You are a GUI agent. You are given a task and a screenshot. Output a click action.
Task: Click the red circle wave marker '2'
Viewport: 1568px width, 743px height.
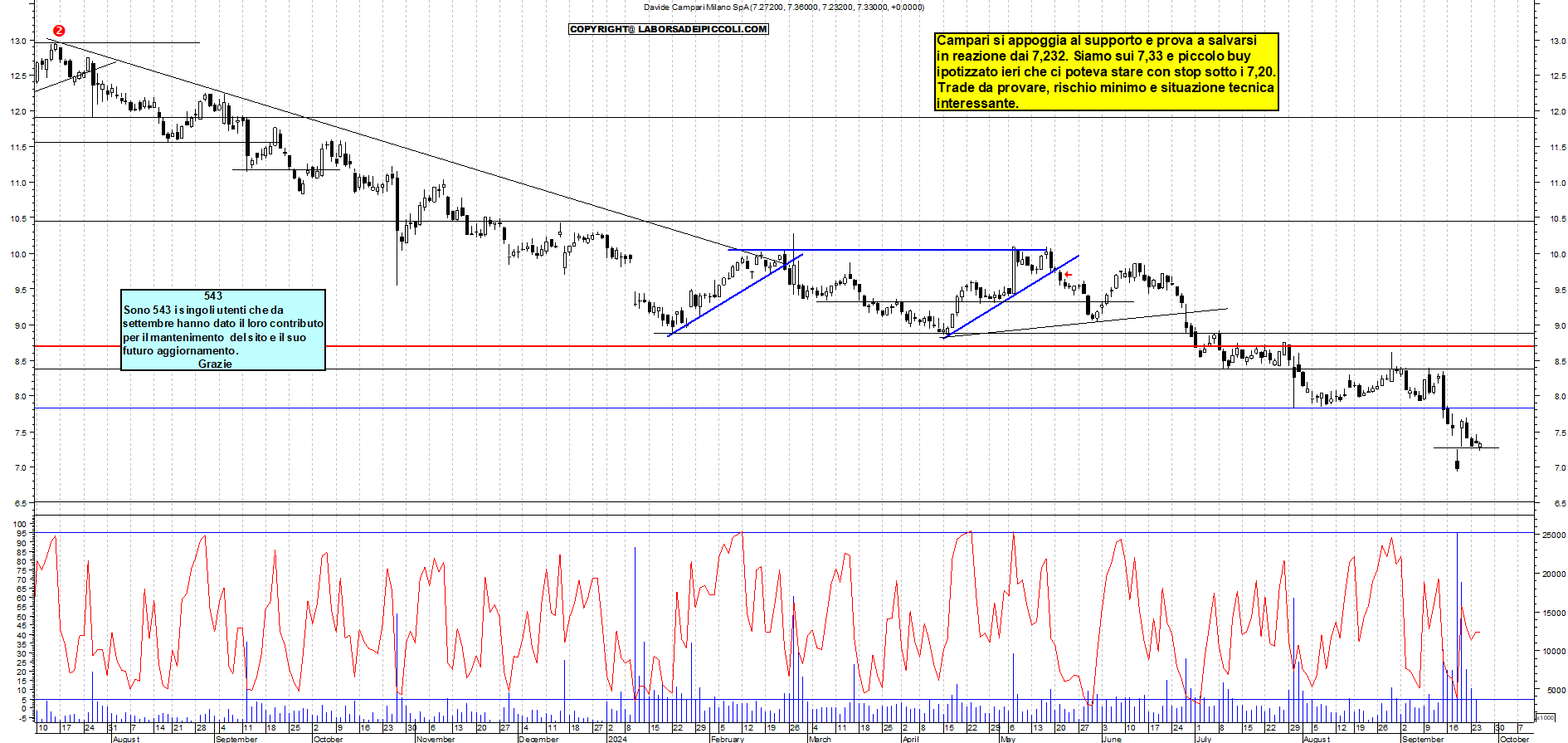(59, 31)
